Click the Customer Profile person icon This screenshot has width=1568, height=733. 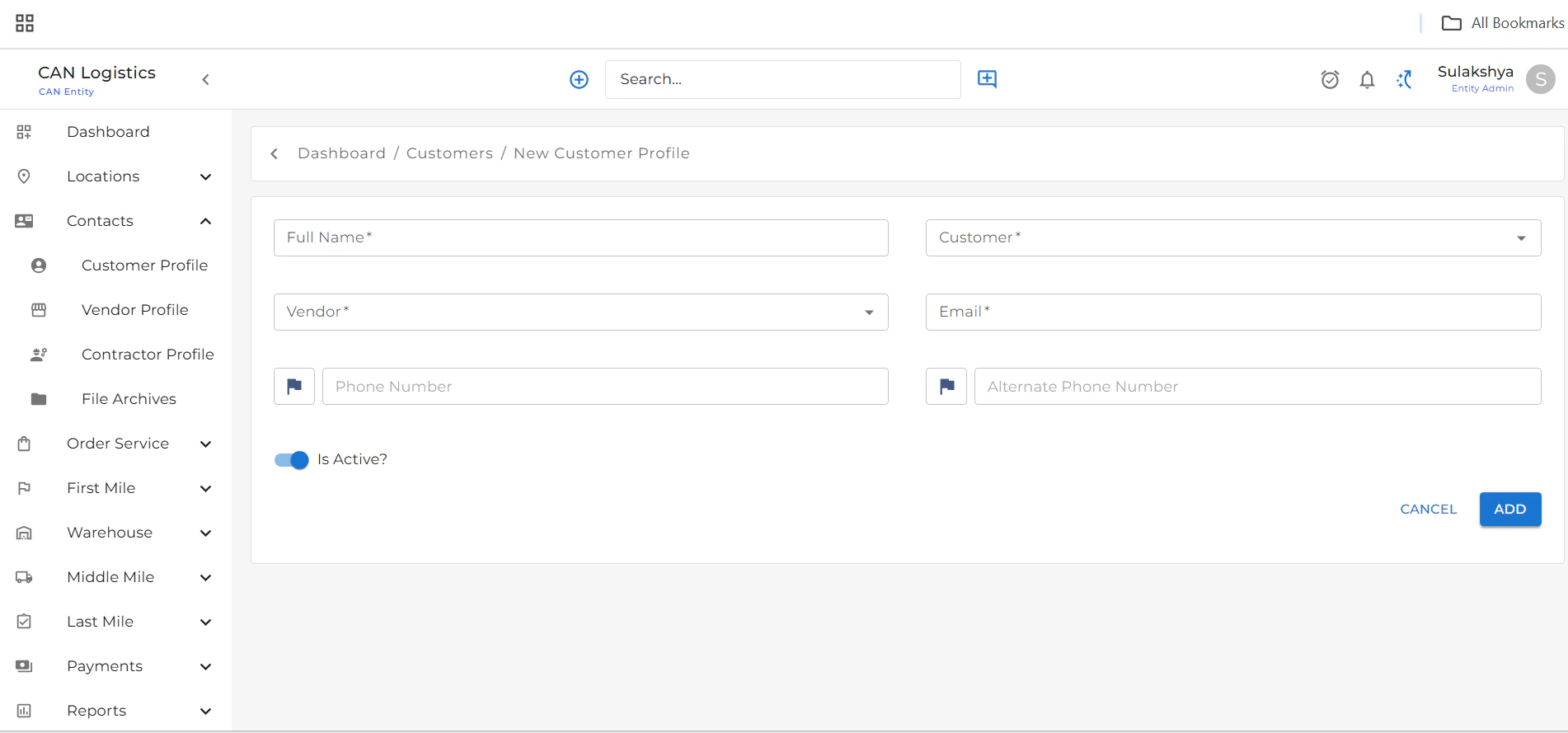coord(39,265)
